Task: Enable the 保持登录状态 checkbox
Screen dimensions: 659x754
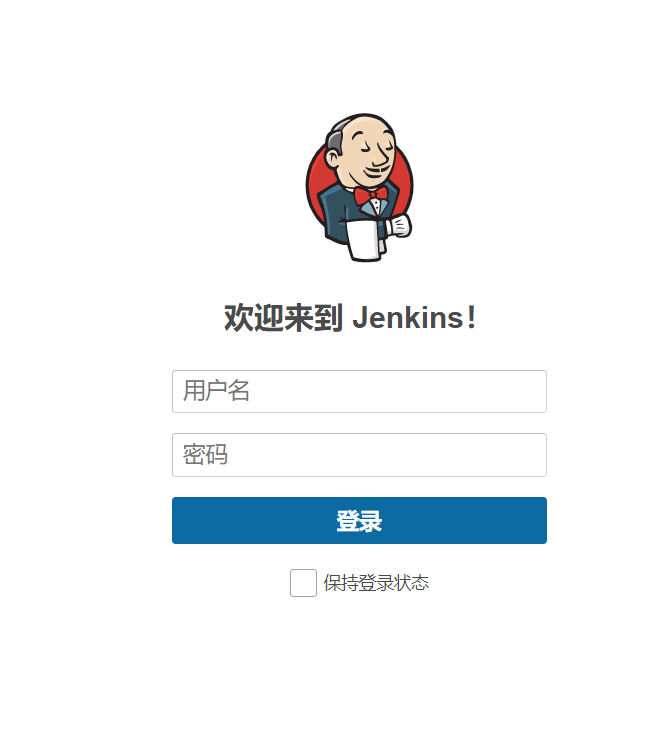Action: (303, 583)
